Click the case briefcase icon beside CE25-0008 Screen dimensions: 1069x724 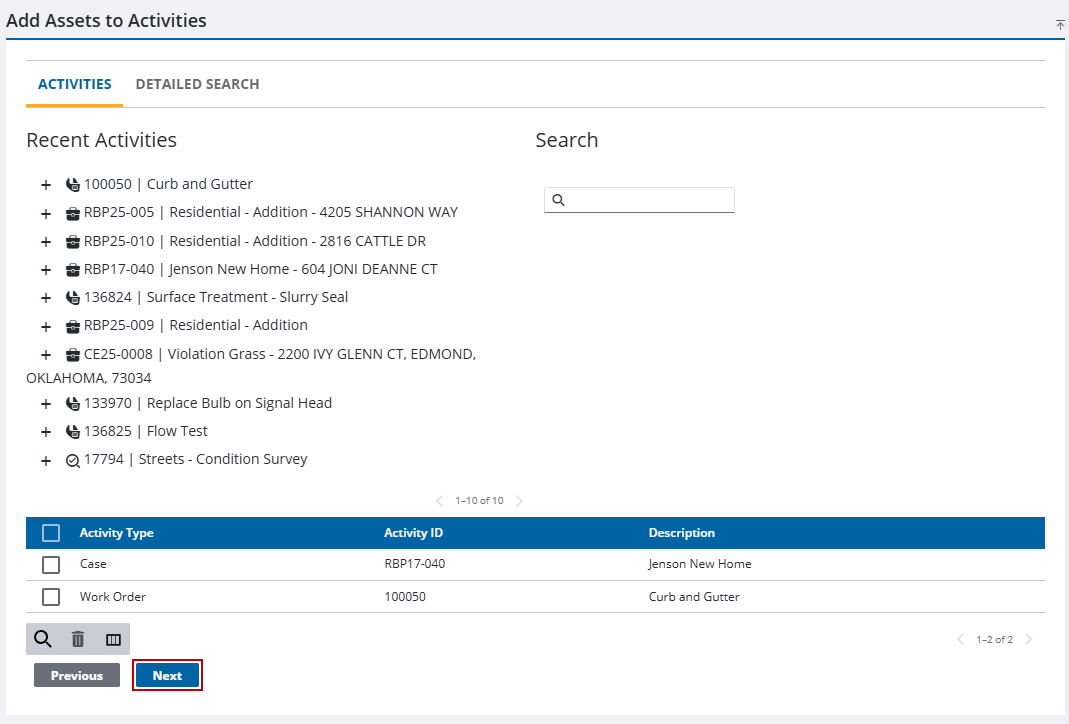point(72,355)
